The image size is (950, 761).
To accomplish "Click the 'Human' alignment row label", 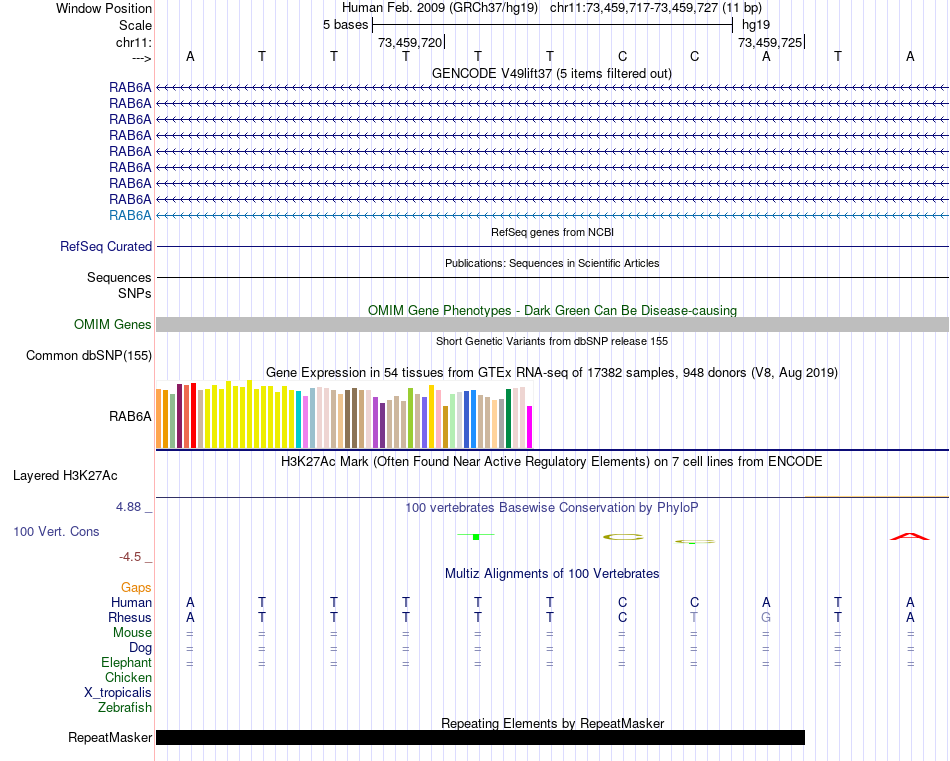I will click(x=131, y=602).
